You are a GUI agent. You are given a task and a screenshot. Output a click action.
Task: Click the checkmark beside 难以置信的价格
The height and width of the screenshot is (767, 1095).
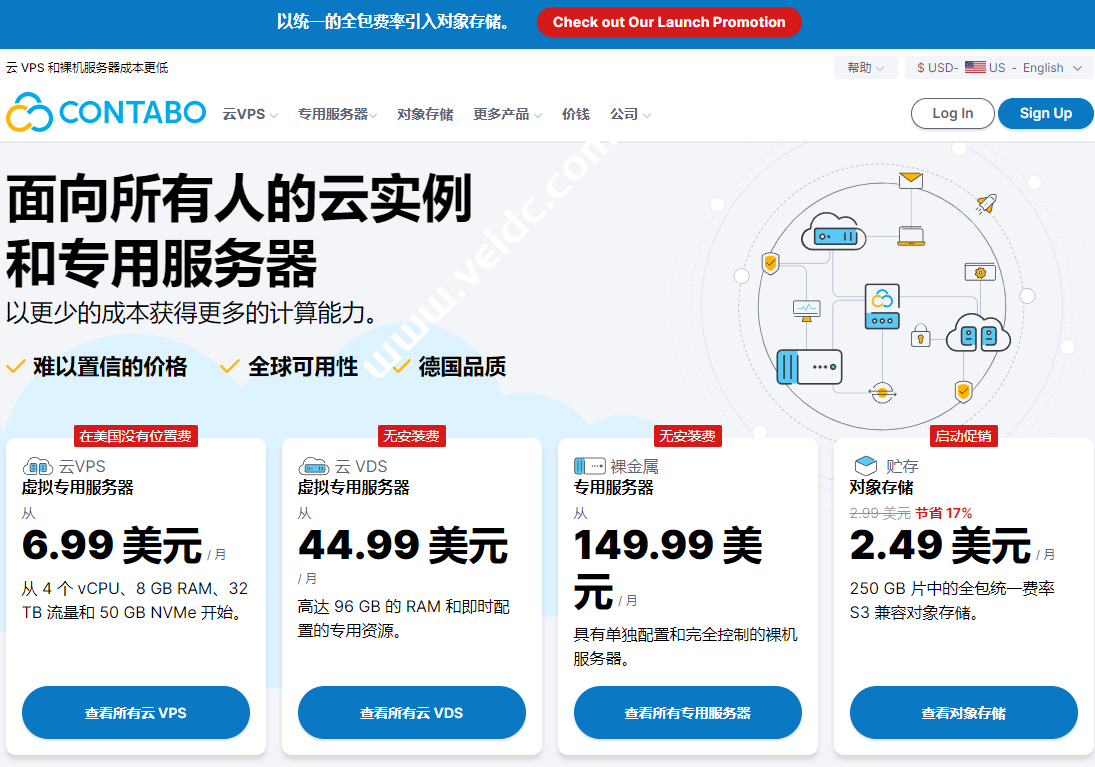[x=15, y=367]
